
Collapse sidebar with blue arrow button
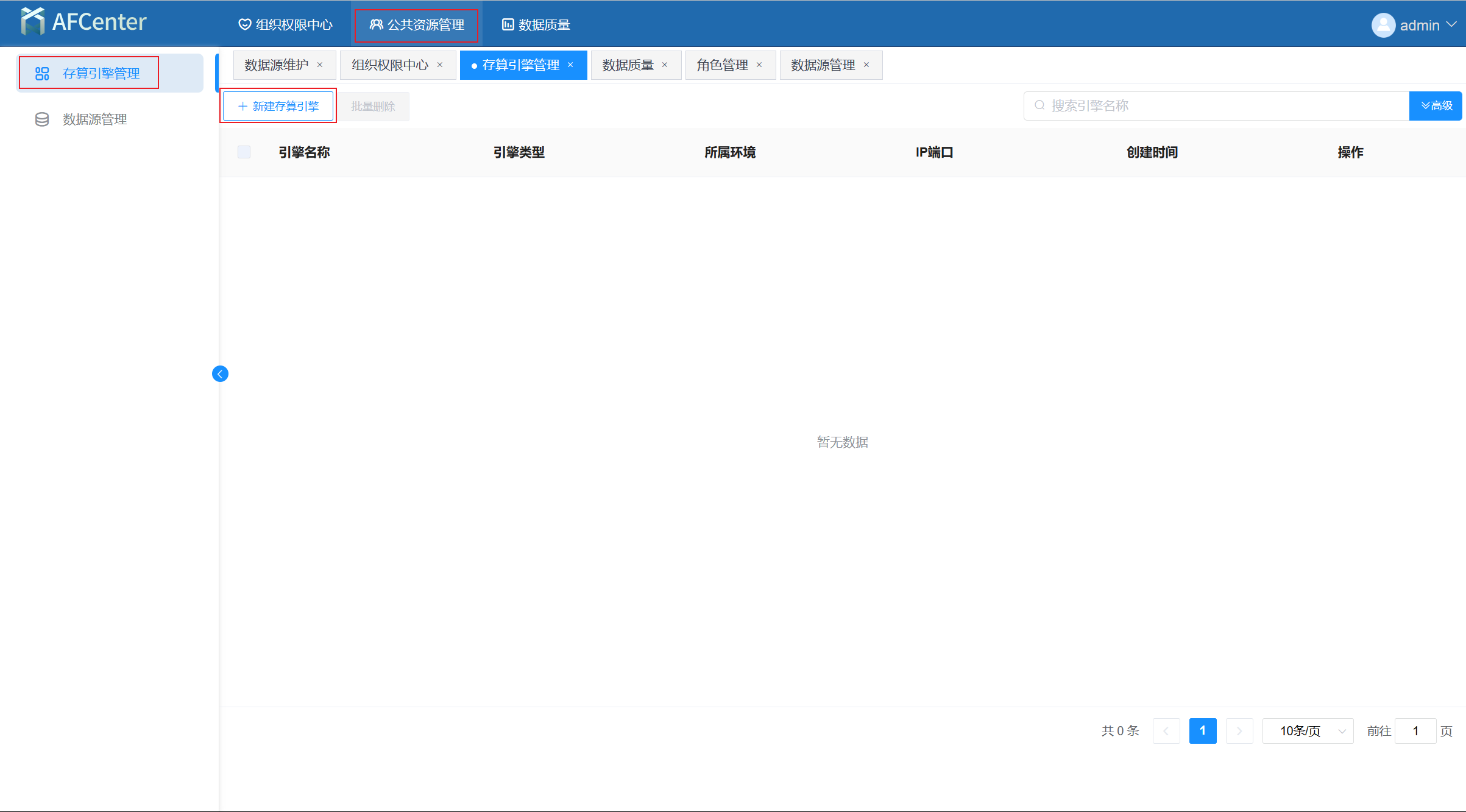tap(220, 373)
